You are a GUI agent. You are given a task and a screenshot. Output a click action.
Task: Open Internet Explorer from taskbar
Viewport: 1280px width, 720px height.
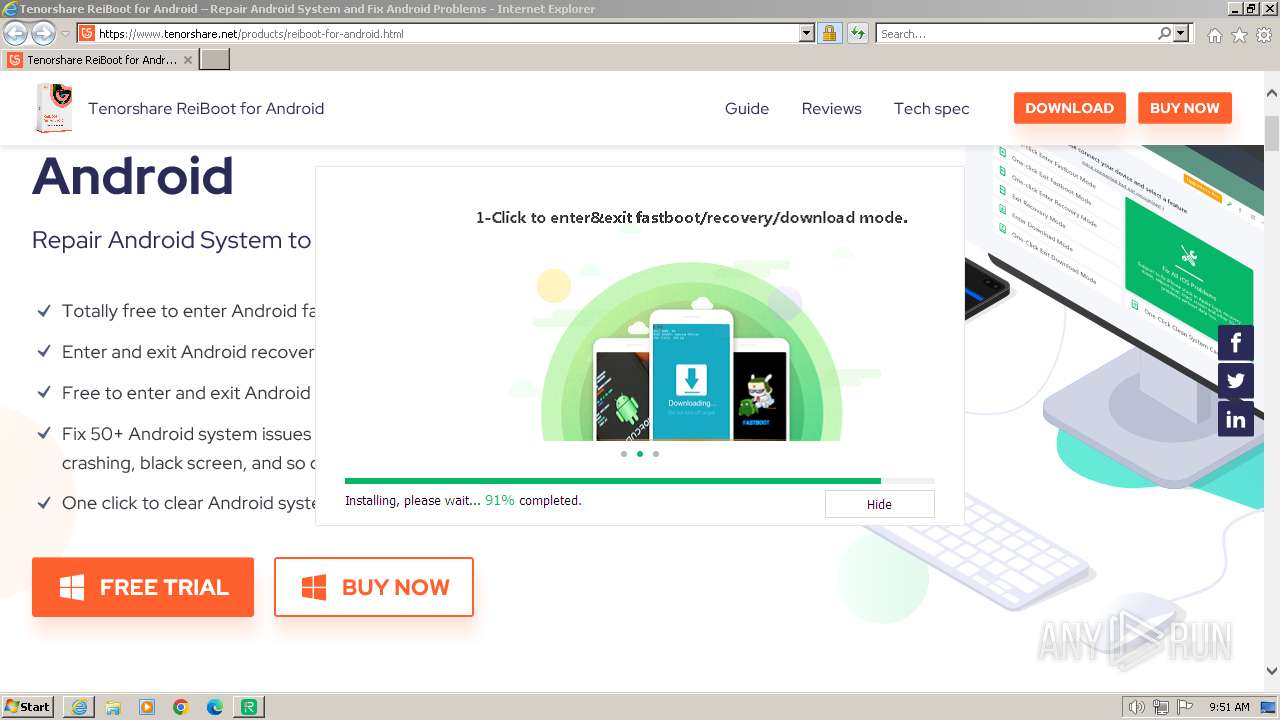[79, 707]
